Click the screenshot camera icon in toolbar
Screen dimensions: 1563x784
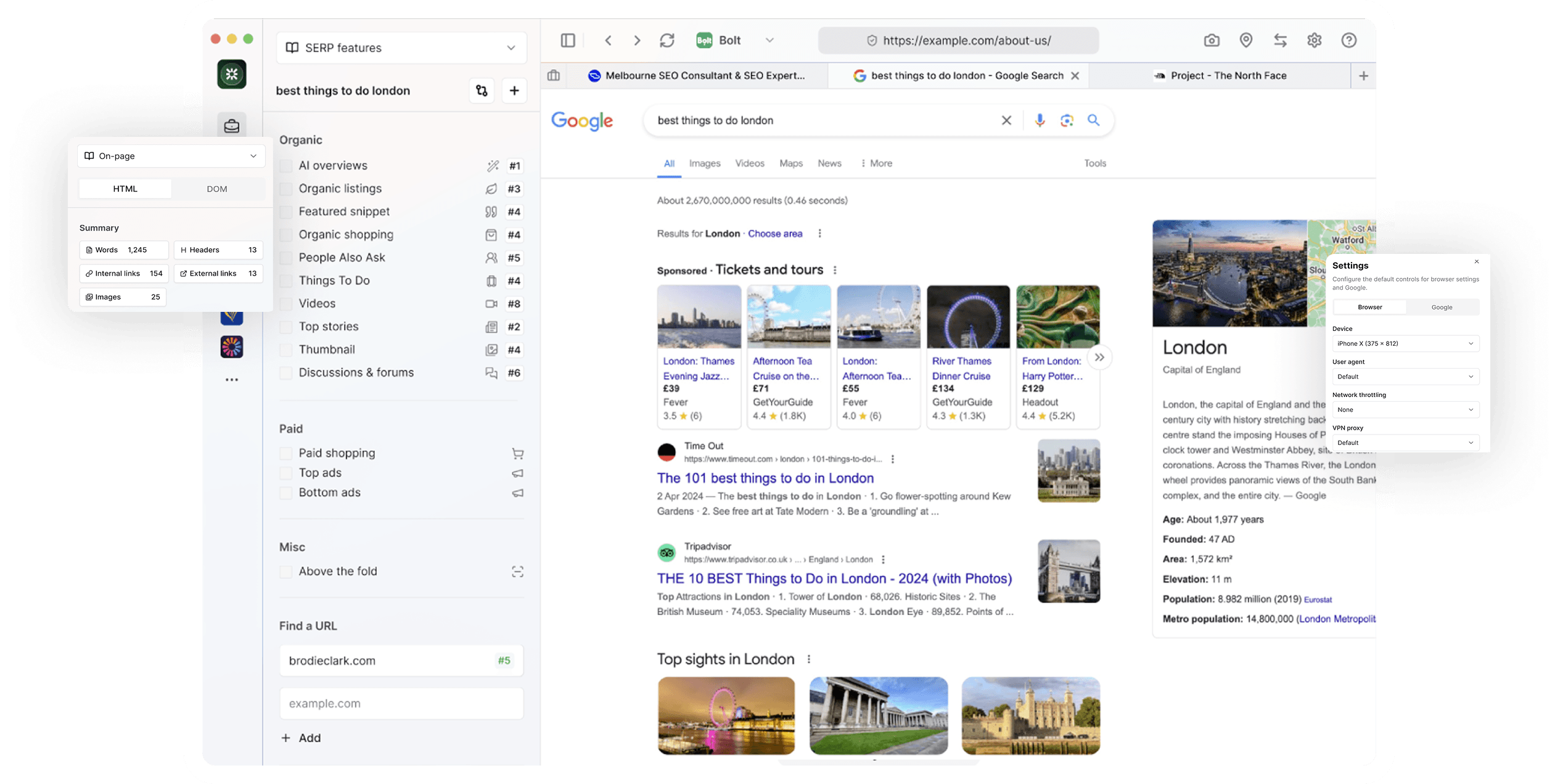pyautogui.click(x=1212, y=41)
